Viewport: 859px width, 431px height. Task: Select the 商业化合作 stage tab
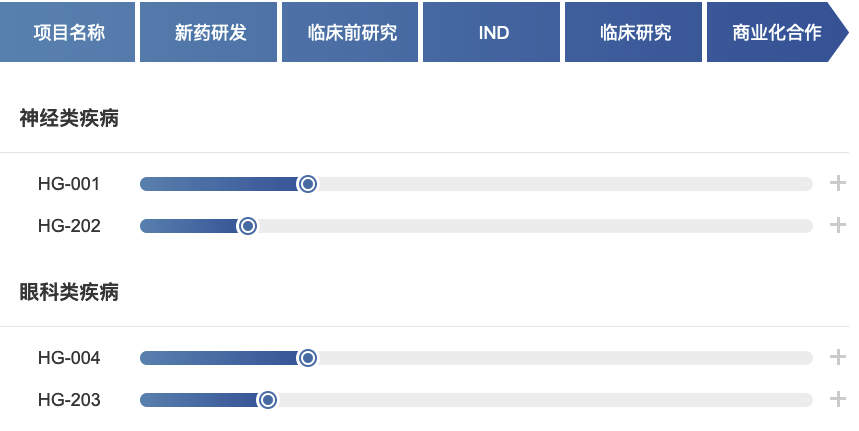(x=777, y=32)
